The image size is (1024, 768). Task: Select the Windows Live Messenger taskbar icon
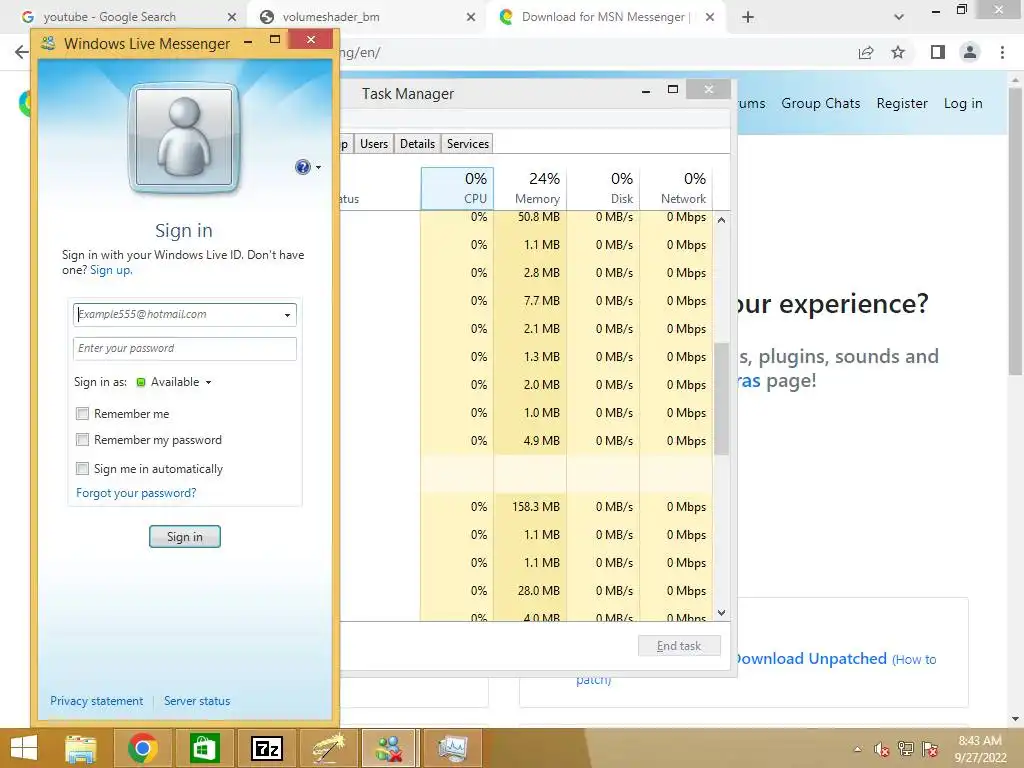tap(389, 748)
